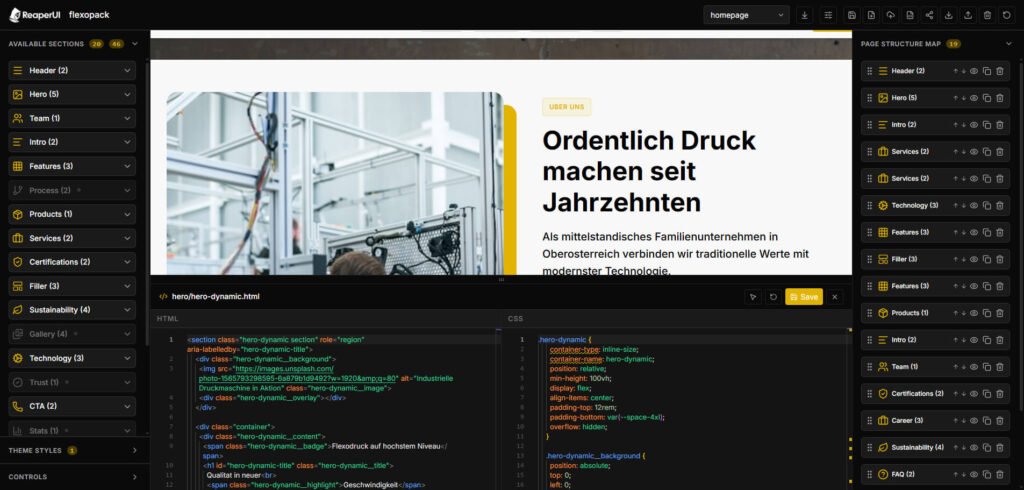
Task: Click the floppy disk save icon in top toolbar
Action: click(851, 15)
